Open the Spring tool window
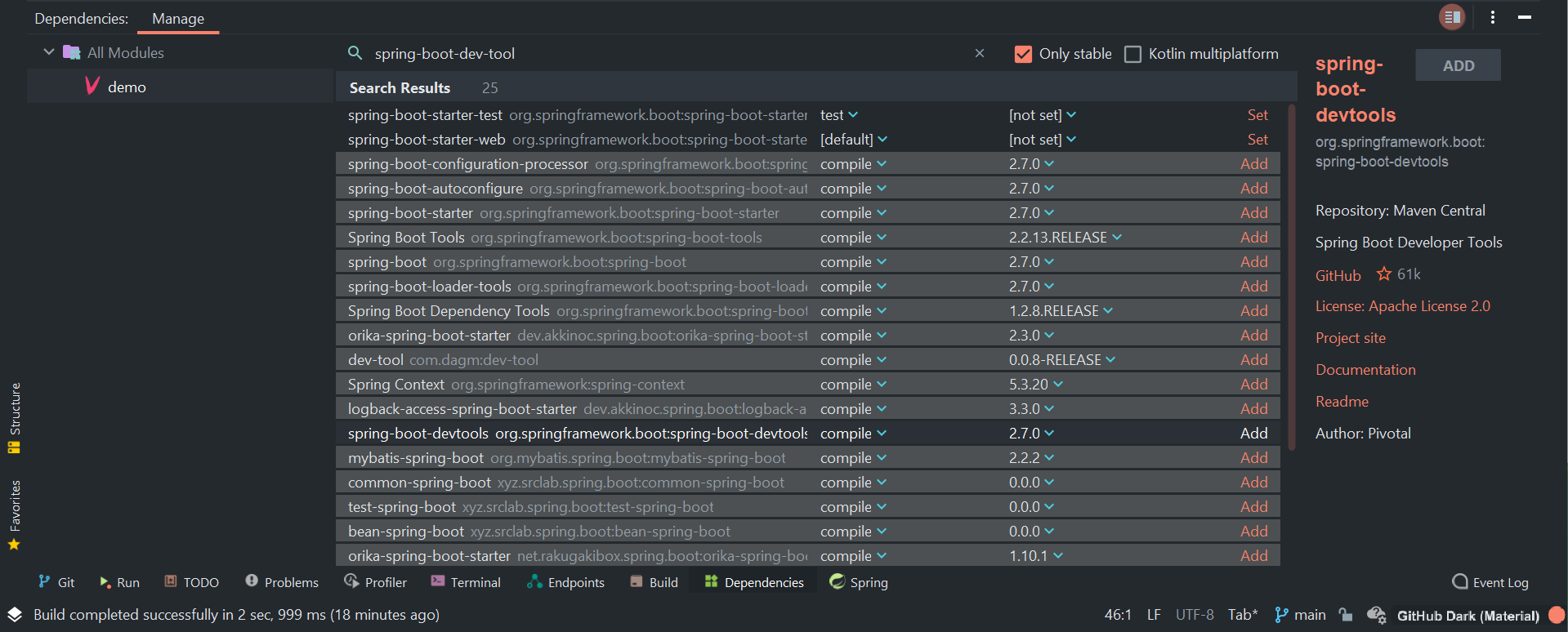The height and width of the screenshot is (632, 1568). click(x=859, y=582)
